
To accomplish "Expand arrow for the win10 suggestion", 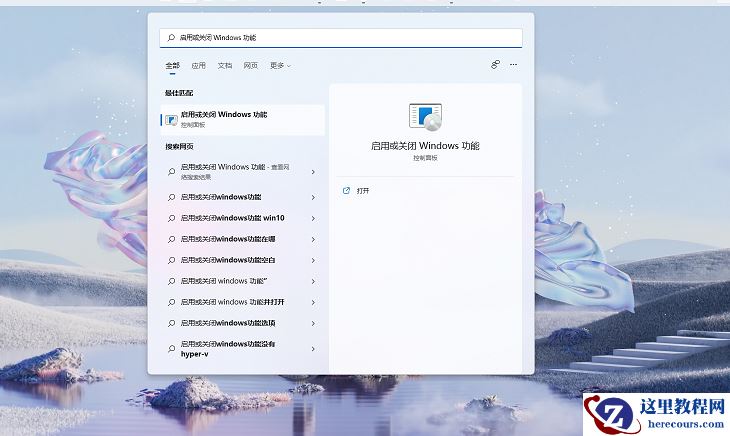I will [x=313, y=219].
